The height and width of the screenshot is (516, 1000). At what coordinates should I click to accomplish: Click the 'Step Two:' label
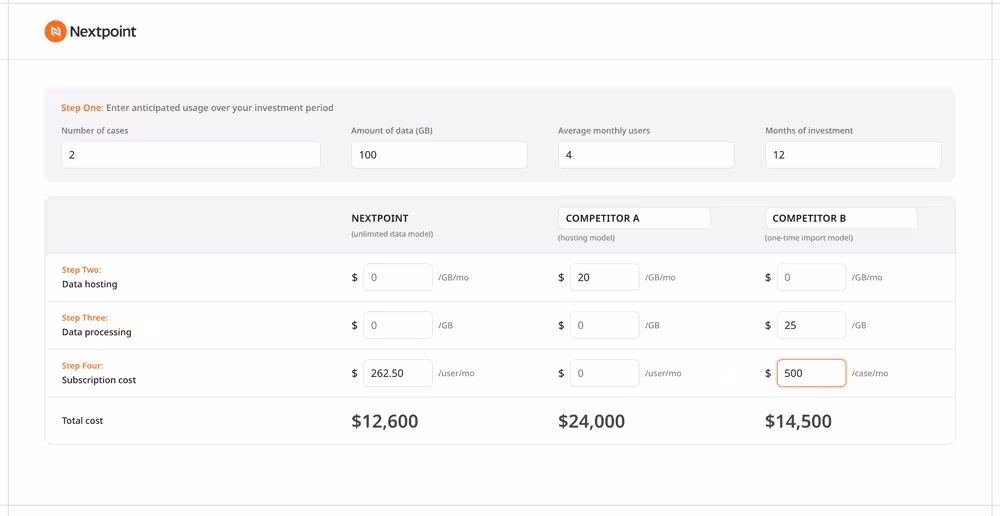pos(81,270)
